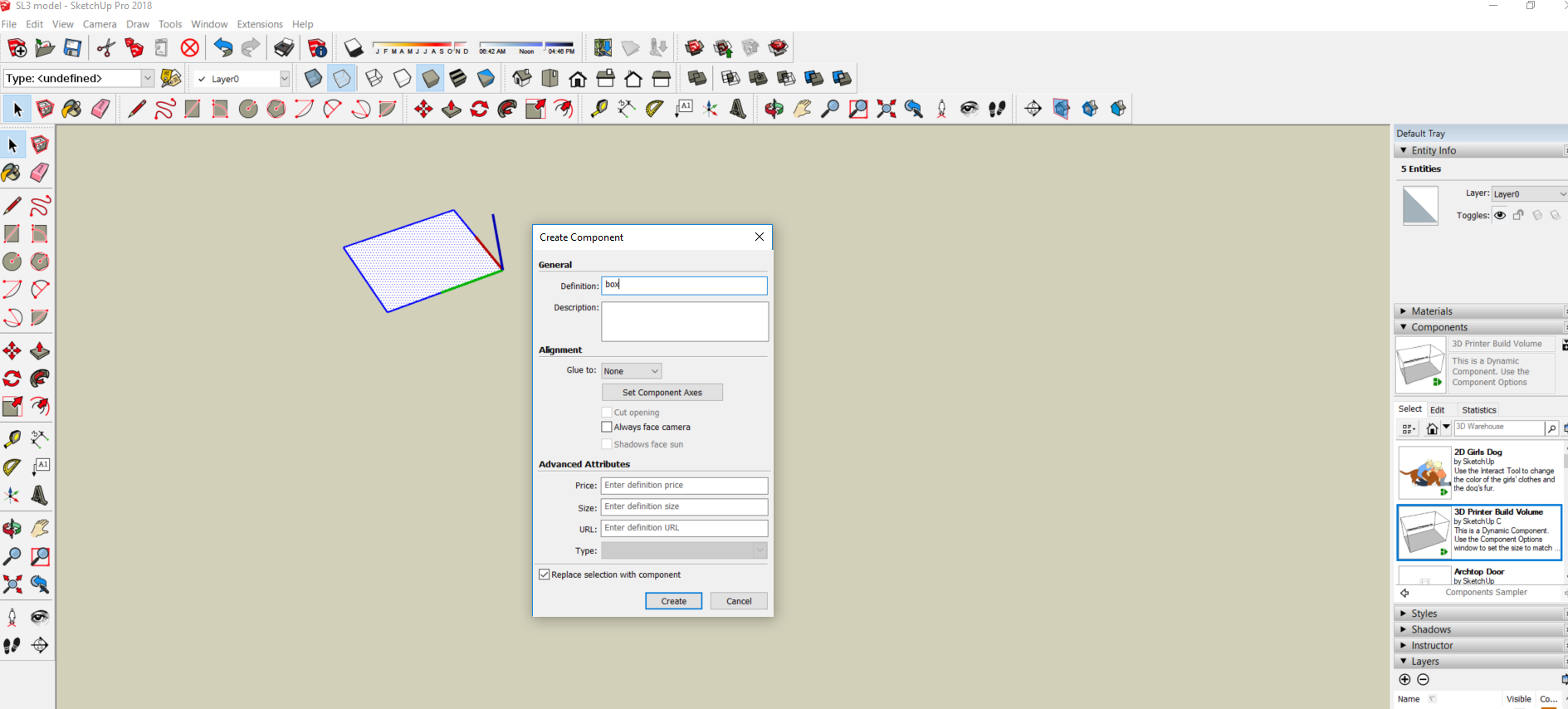This screenshot has width=1568, height=709.
Task: Expand the Materials panel
Action: pyautogui.click(x=1479, y=311)
